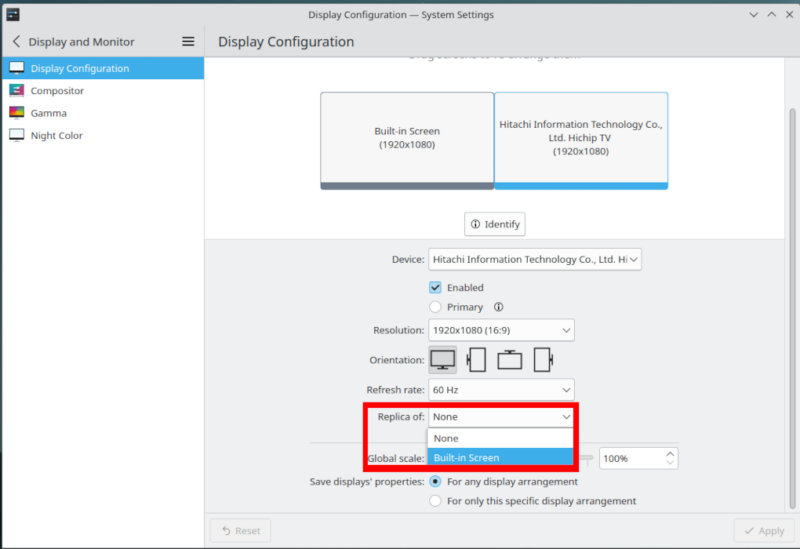This screenshot has height=549, width=800.
Task: Maximize the System Settings window
Action: point(772,15)
